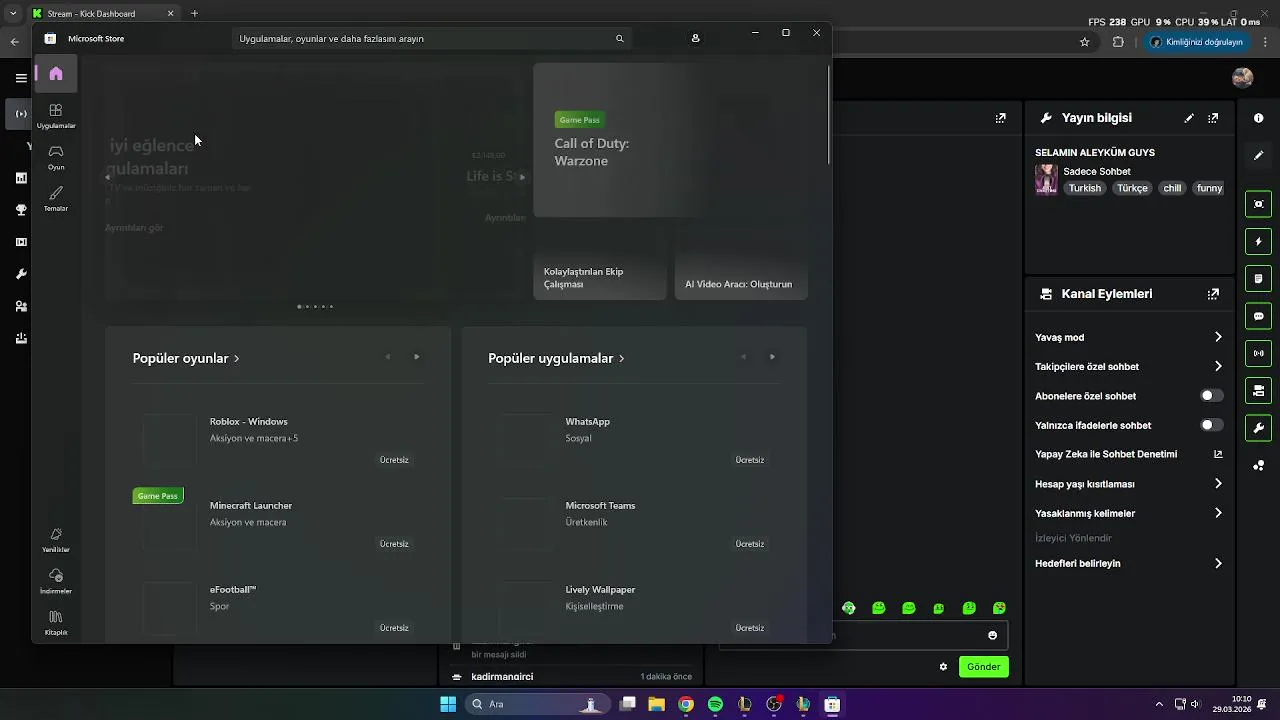This screenshot has width=1280, height=720.
Task: Pop out the Yayın bilgisi panel
Action: point(1213,118)
